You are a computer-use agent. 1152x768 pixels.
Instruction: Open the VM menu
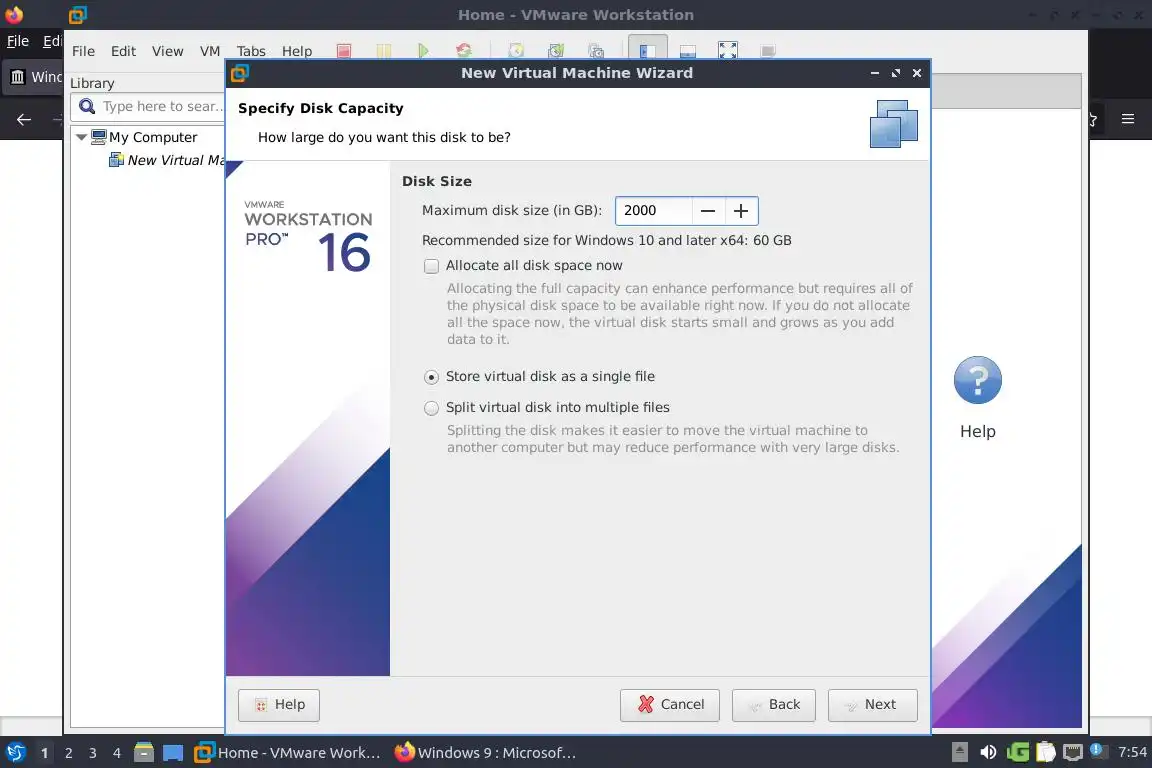pos(210,51)
